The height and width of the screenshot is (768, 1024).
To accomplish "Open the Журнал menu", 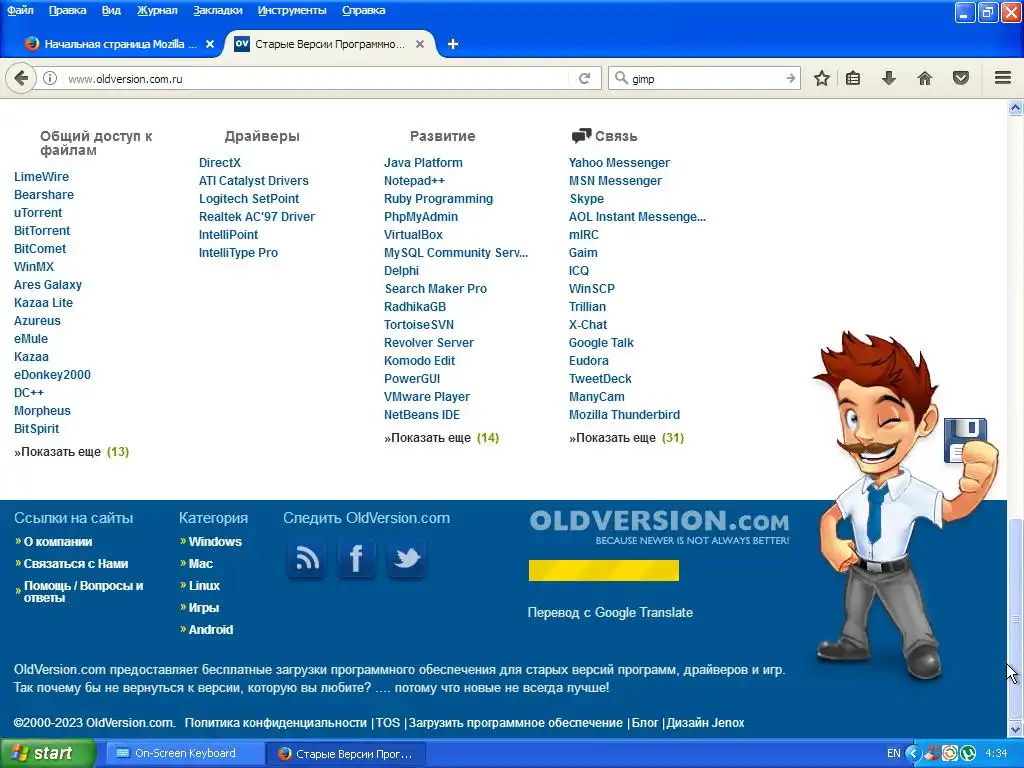I will point(157,10).
